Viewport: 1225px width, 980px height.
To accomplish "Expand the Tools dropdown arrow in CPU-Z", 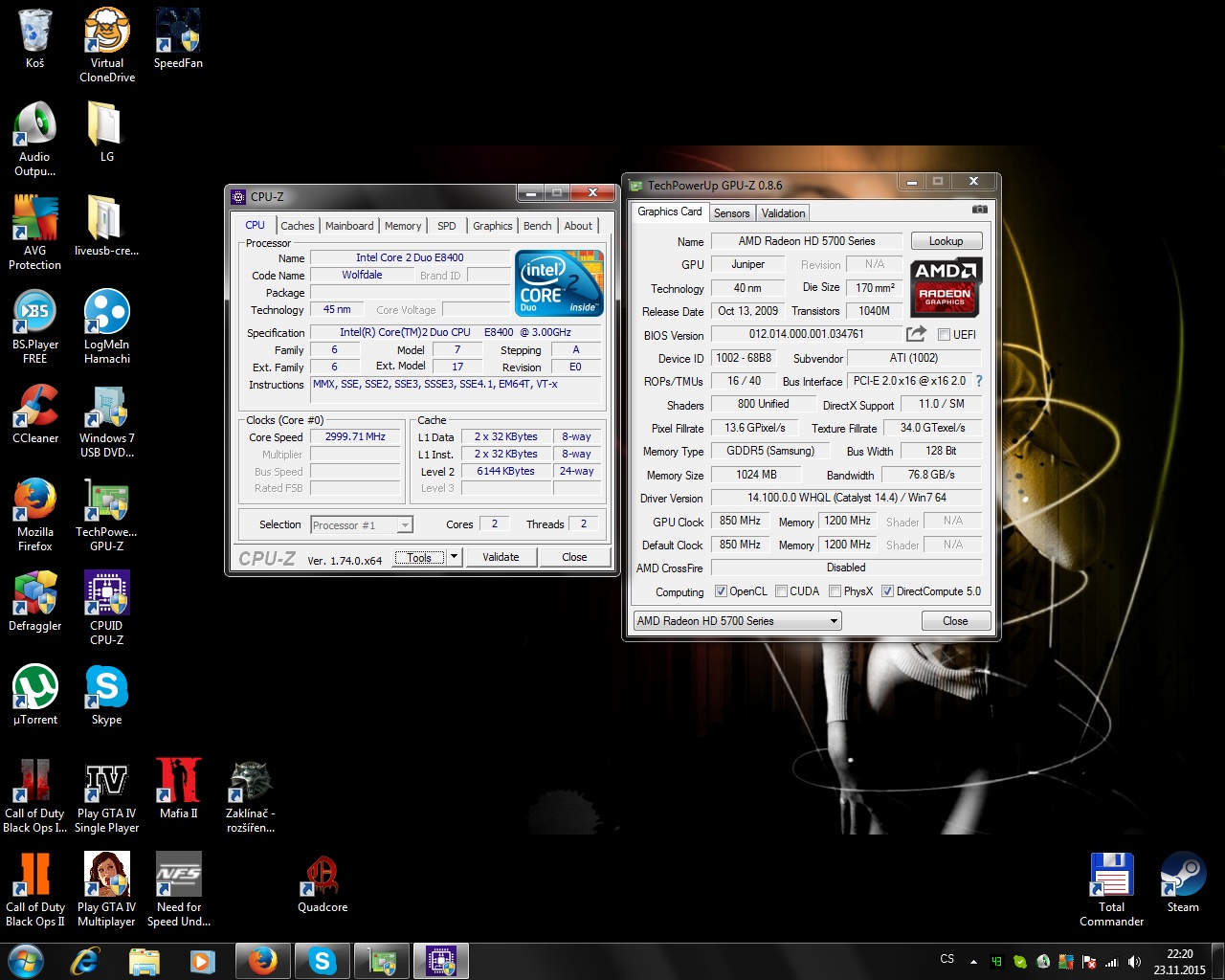I will 455,557.
